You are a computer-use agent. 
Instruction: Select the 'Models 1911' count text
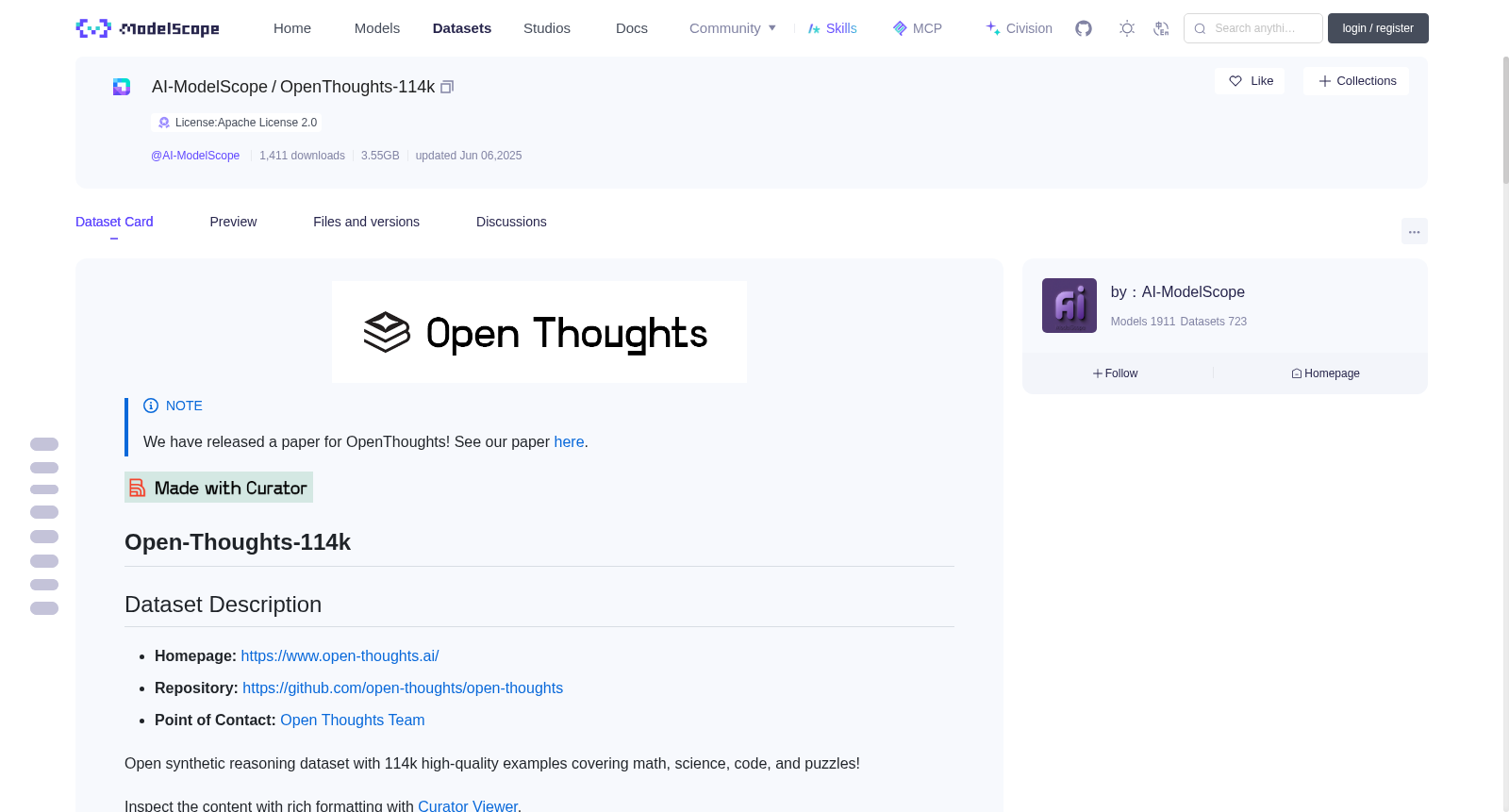1143,322
